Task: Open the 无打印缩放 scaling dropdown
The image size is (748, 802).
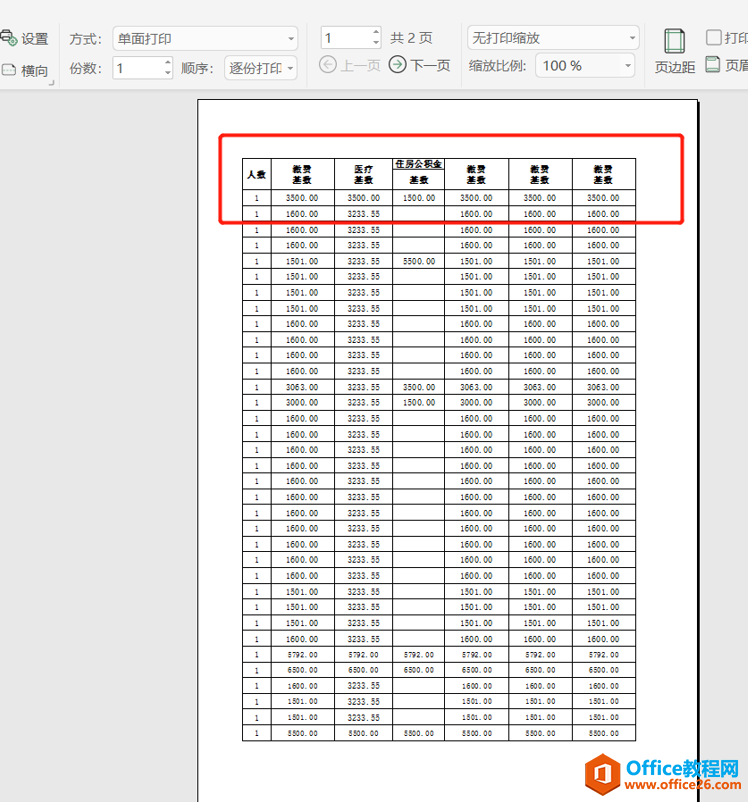Action: (553, 38)
